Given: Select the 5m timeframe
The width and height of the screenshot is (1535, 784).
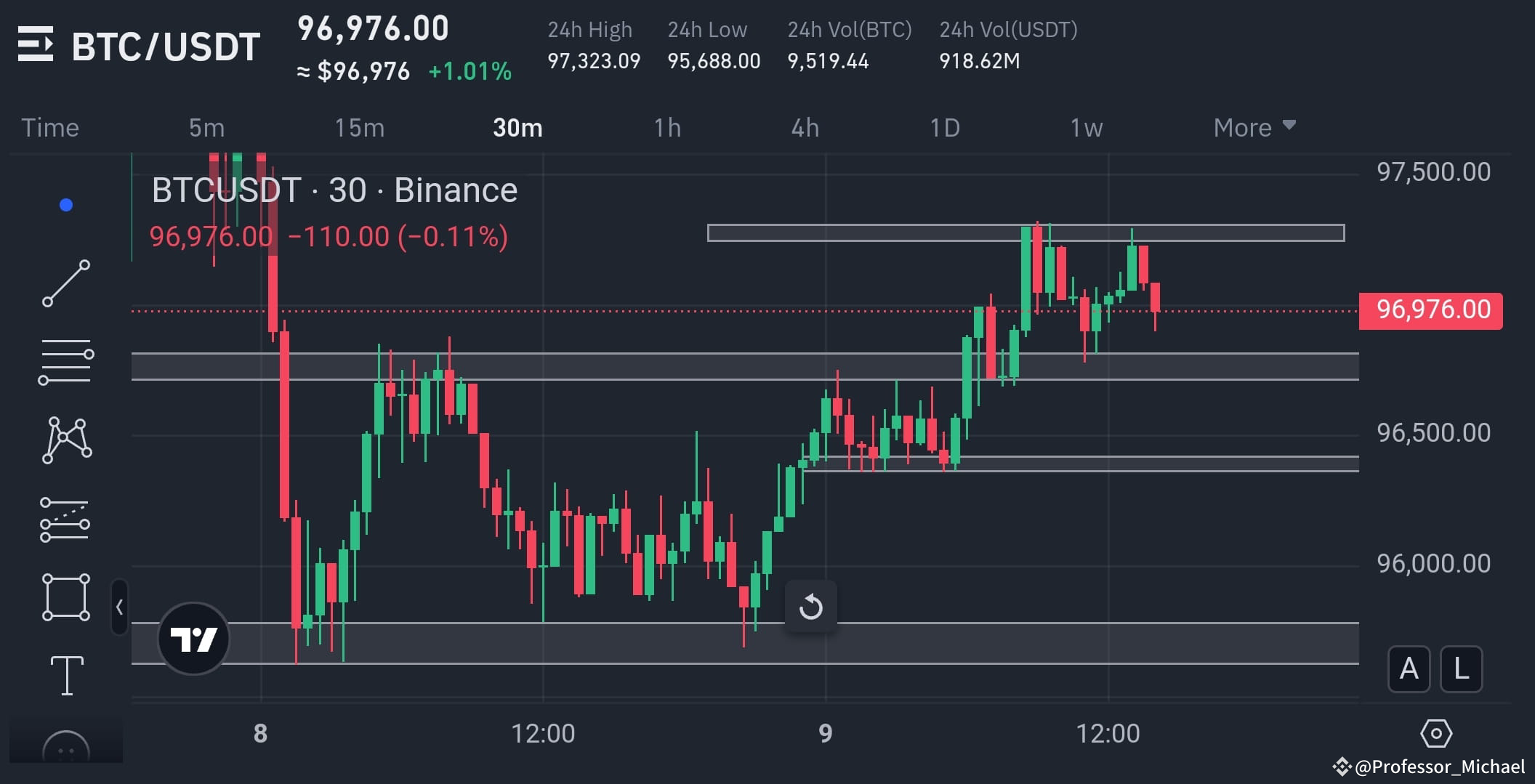Looking at the screenshot, I should pos(206,127).
